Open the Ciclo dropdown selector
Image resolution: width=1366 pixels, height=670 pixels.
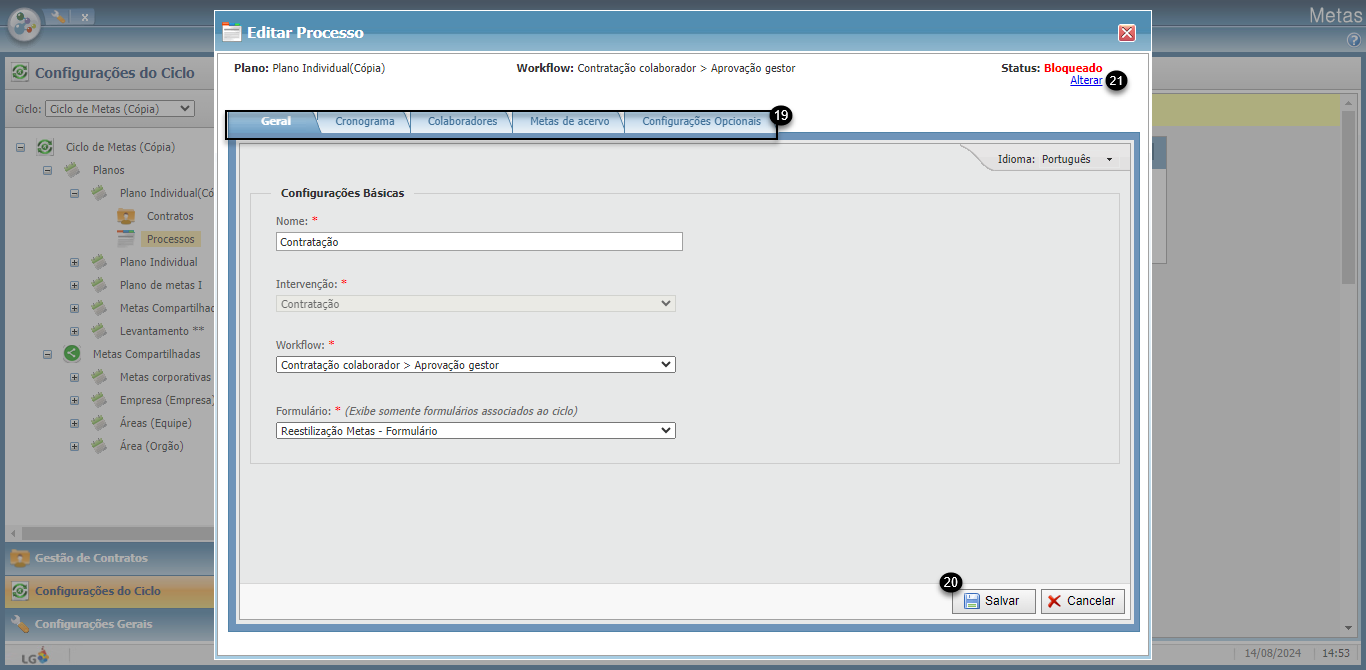click(120, 108)
